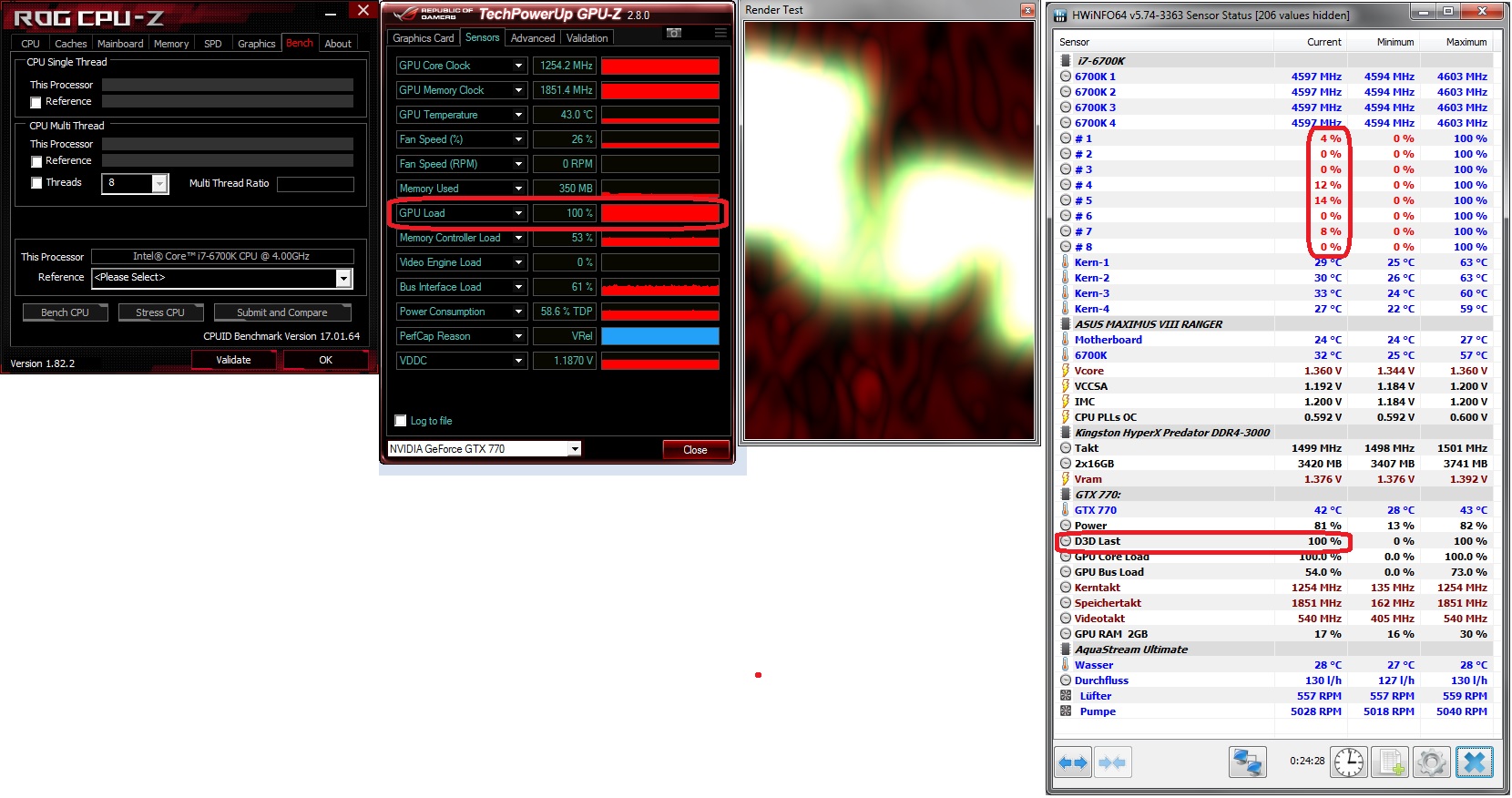Click HWiNFO network monitors icon
This screenshot has width=1512, height=798.
[x=1248, y=762]
